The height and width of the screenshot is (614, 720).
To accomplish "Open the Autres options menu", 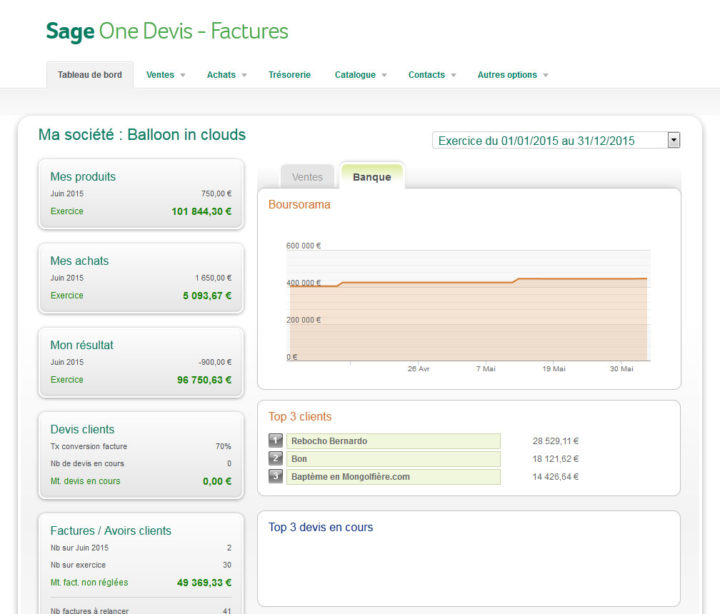I will coord(507,75).
